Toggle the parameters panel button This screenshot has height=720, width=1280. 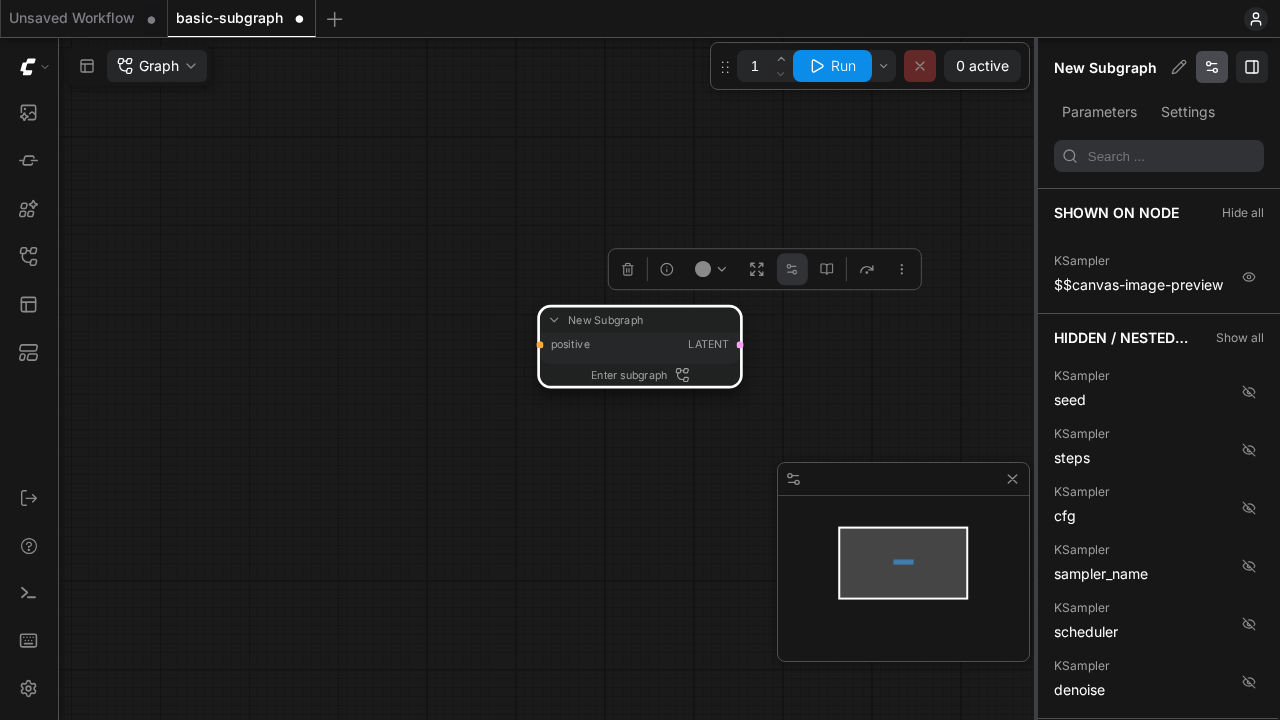point(1212,67)
